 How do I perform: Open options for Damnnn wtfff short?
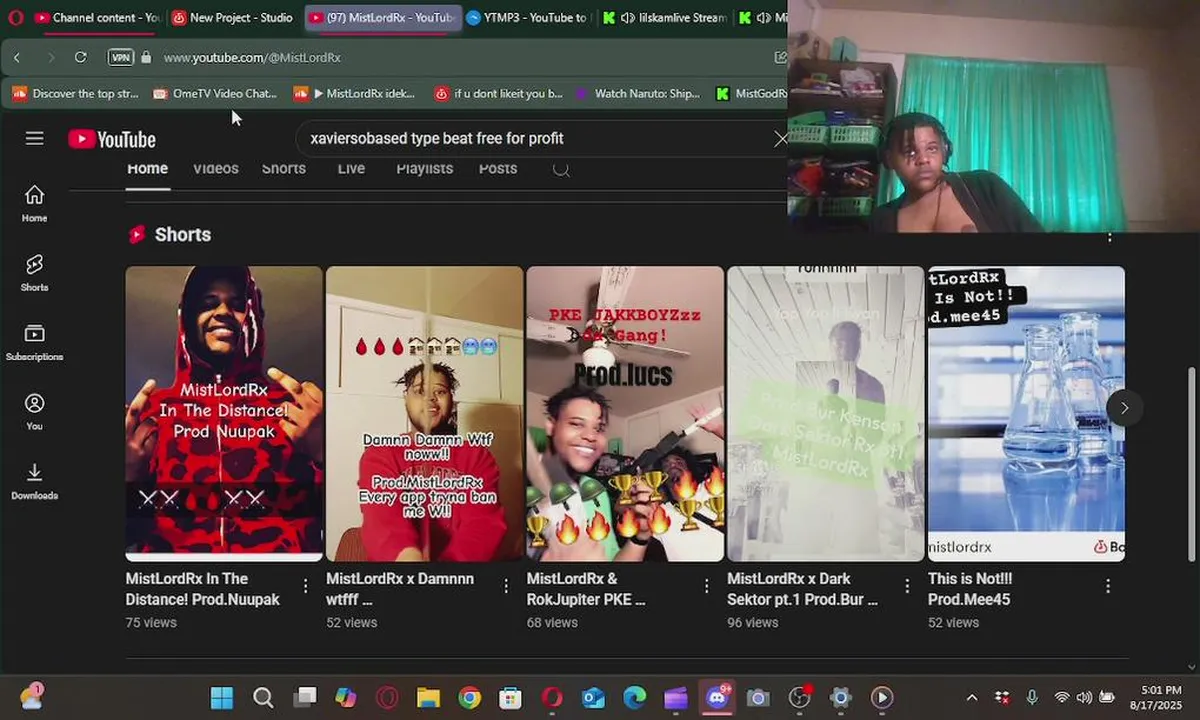[x=506, y=586]
